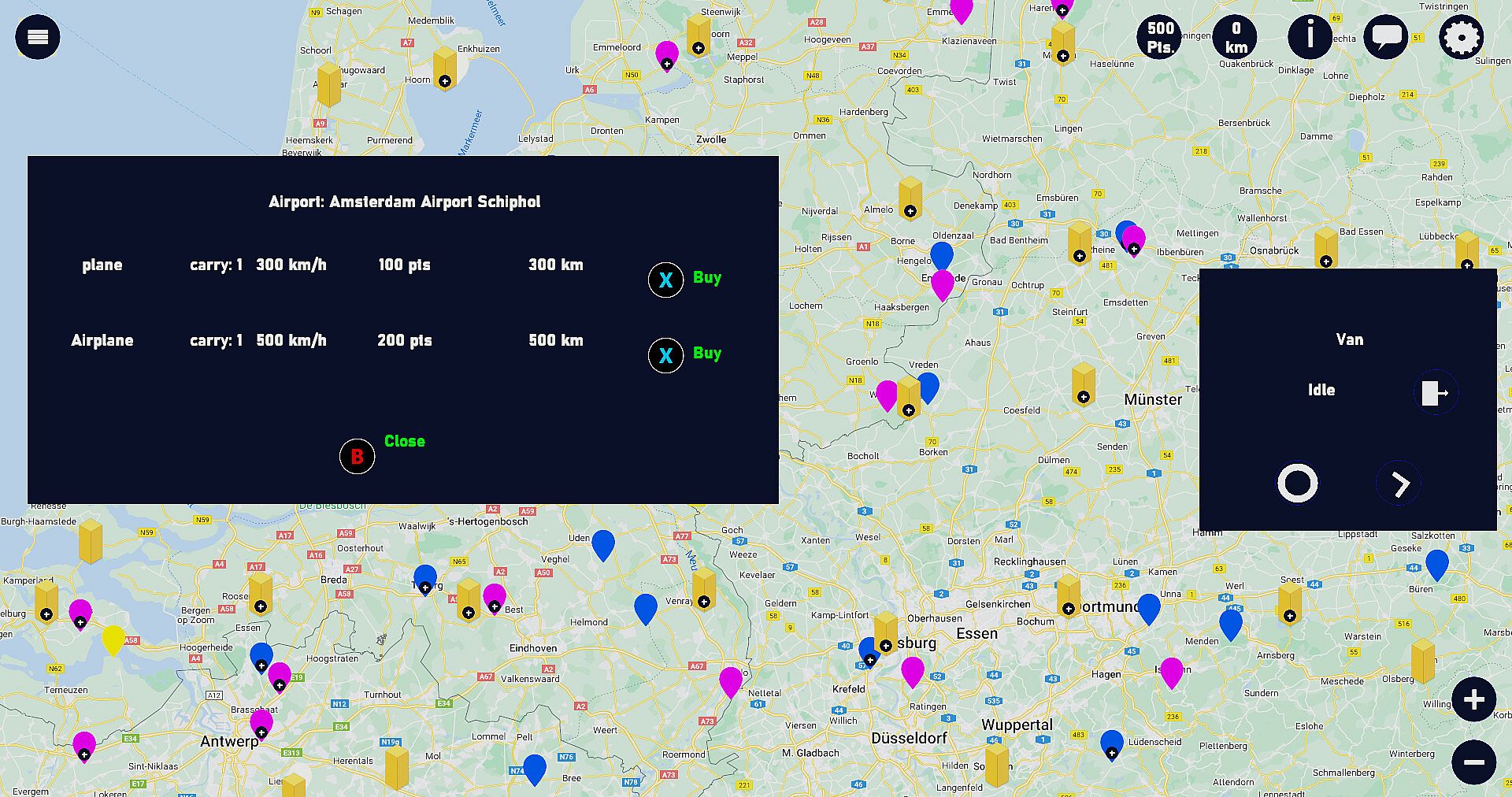
Task: Click the 'Idle' status text
Action: click(1321, 390)
